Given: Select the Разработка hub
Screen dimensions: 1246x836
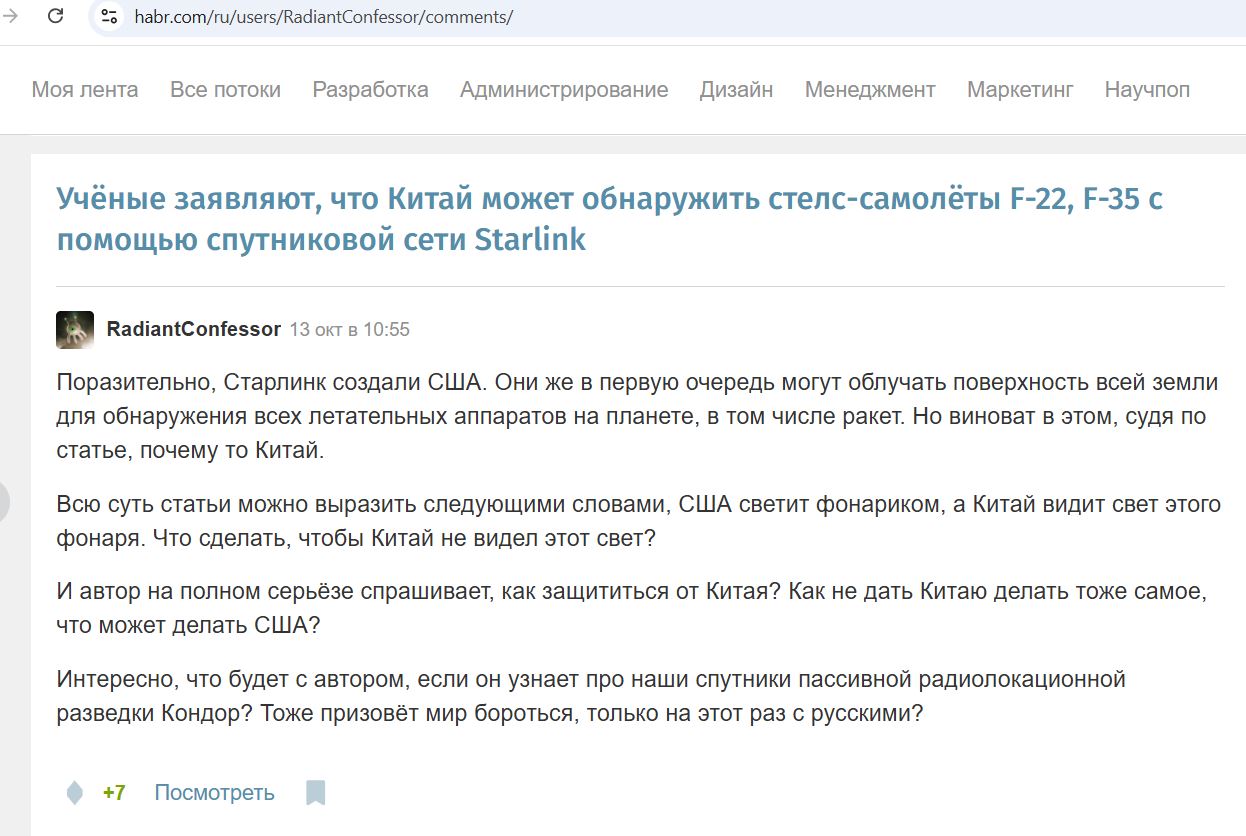Looking at the screenshot, I should point(370,89).
